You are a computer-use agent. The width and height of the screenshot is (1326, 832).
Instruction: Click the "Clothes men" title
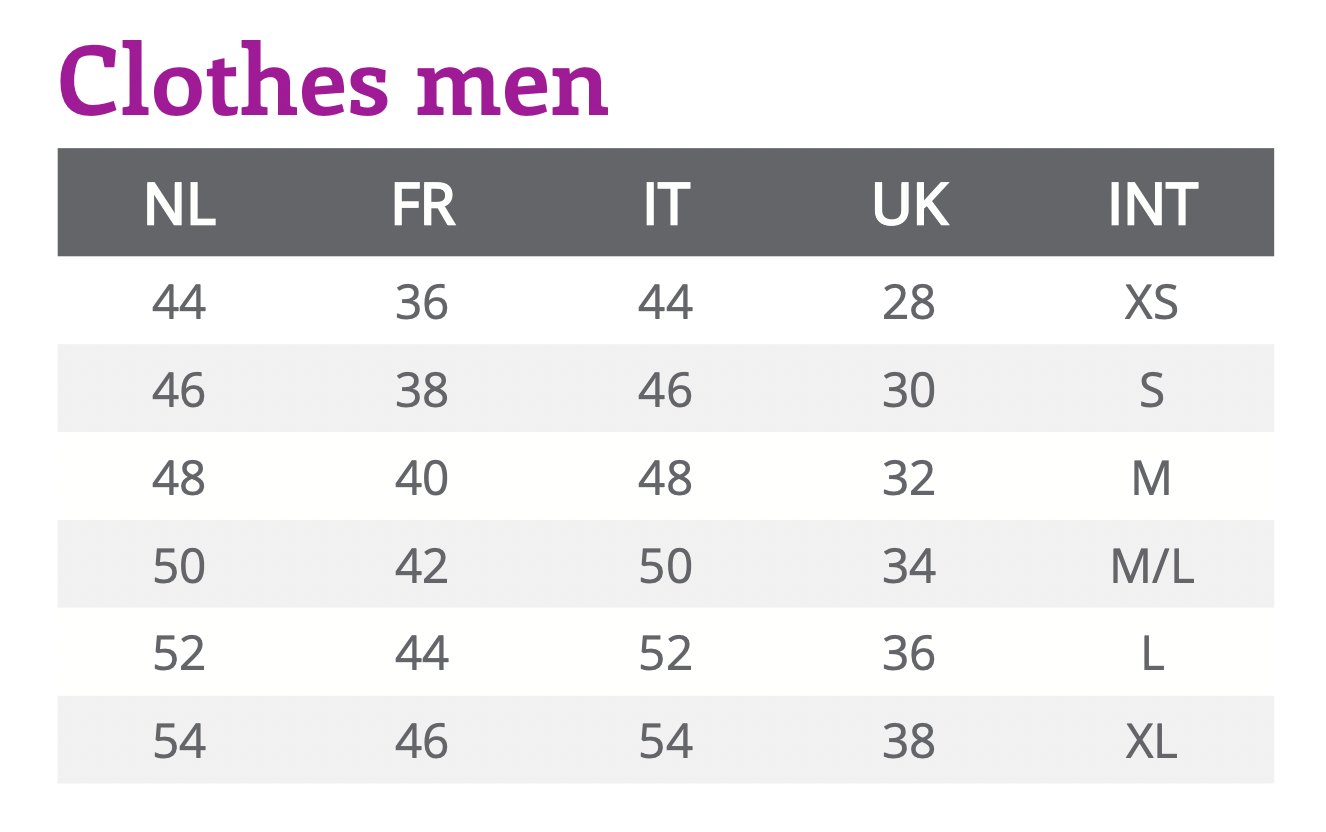[333, 82]
